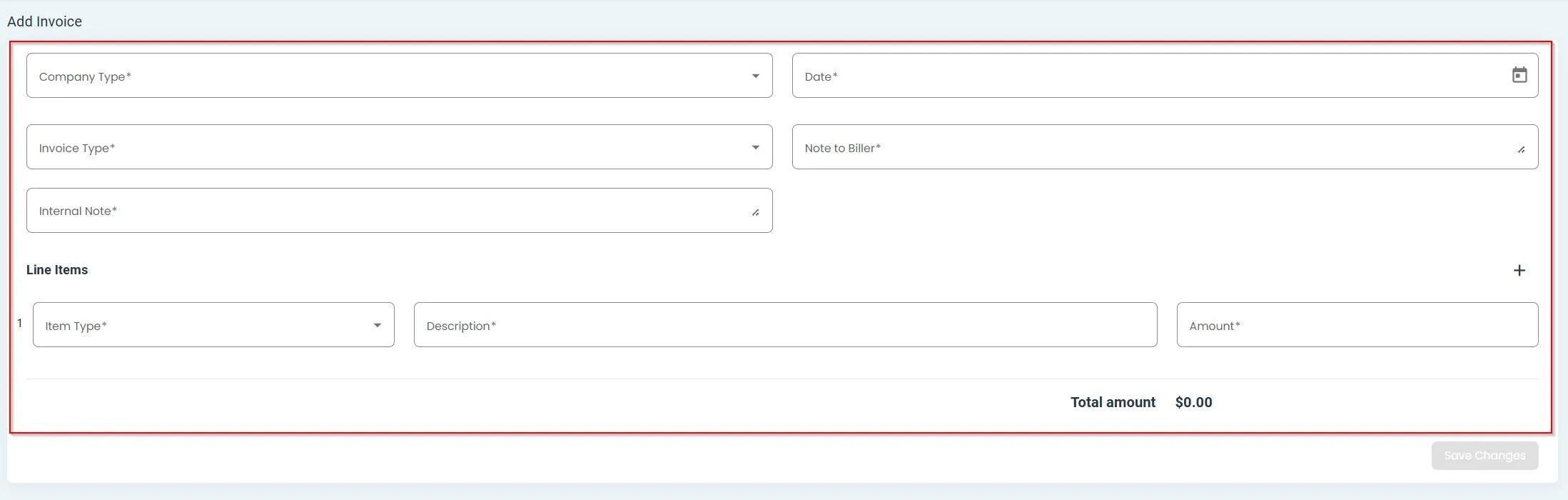Click line item row number 1
Screen dimensions: 1568x500
[x=20, y=323]
